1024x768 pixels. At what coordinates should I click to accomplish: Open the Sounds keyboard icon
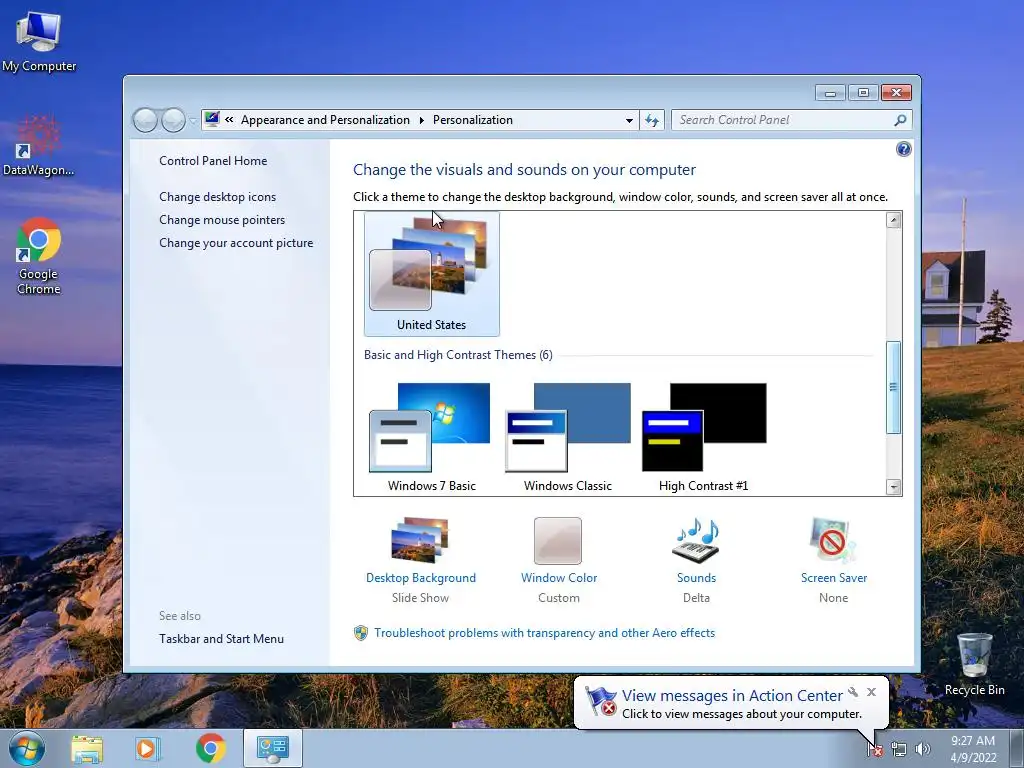coord(696,541)
